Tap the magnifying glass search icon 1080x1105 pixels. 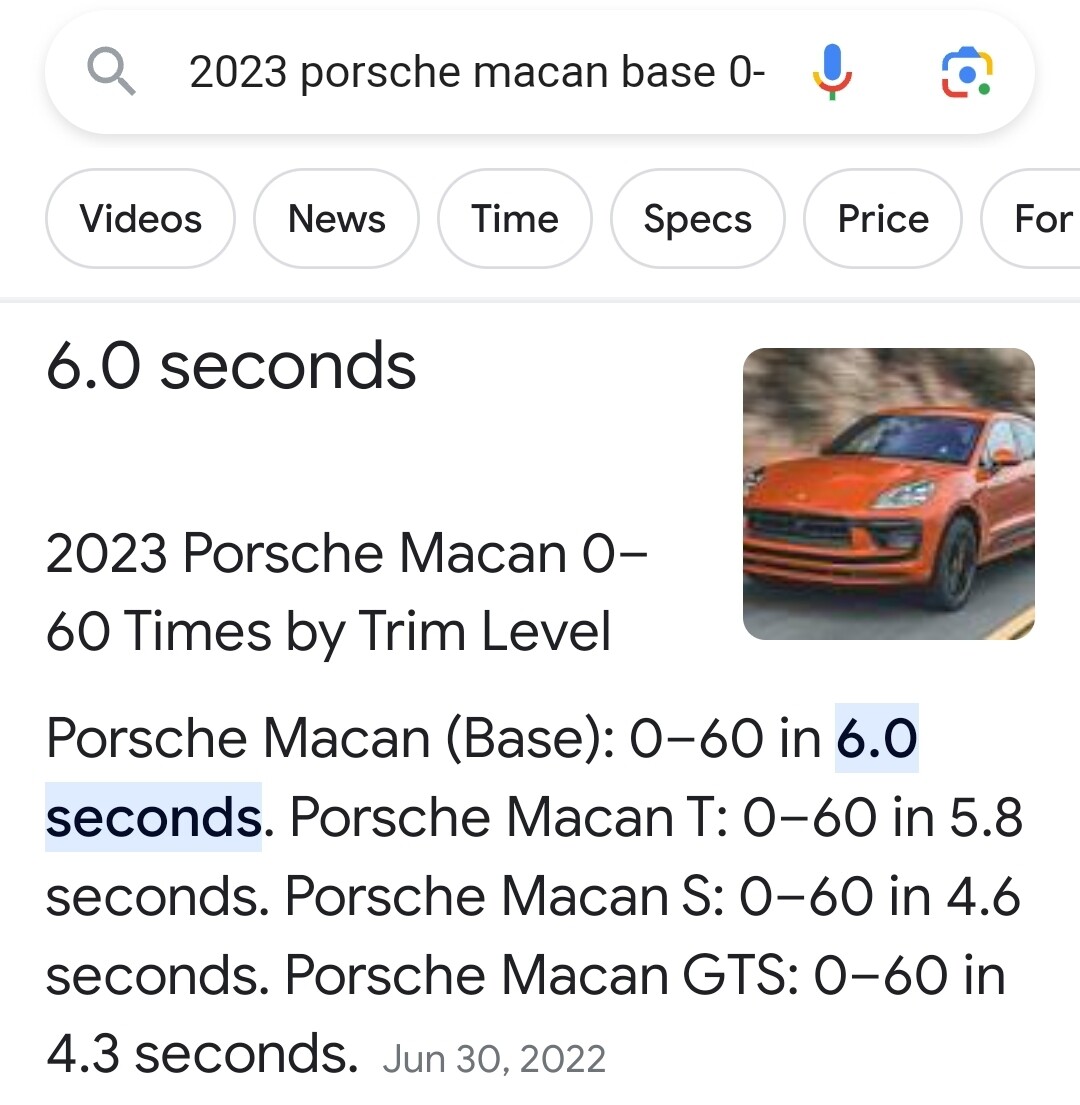pos(111,71)
